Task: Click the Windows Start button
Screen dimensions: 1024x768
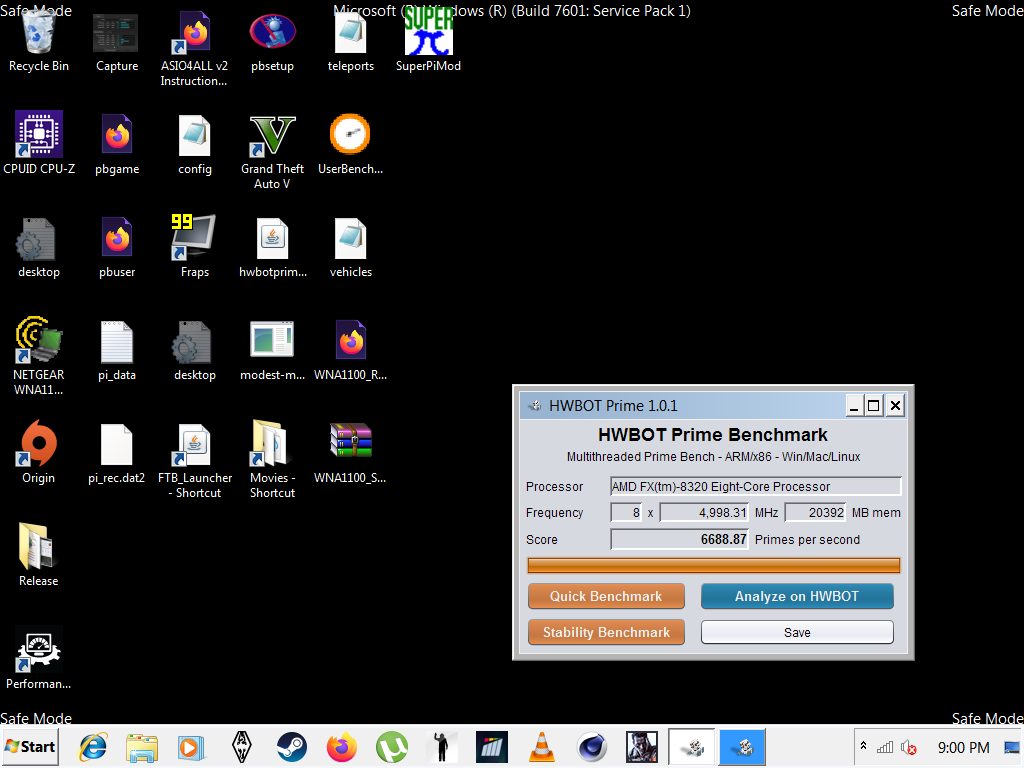Action: point(30,747)
